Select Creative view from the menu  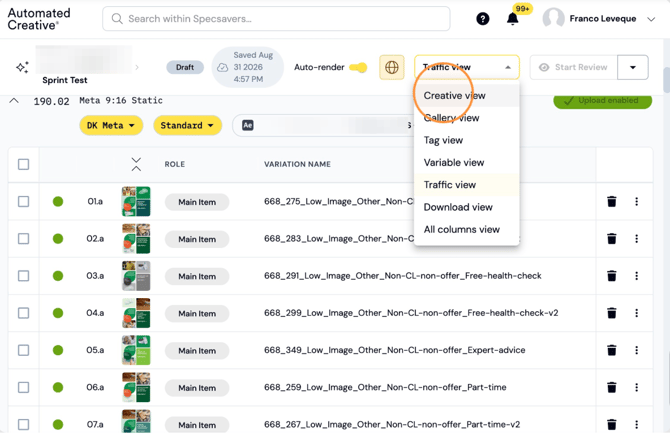click(x=467, y=96)
